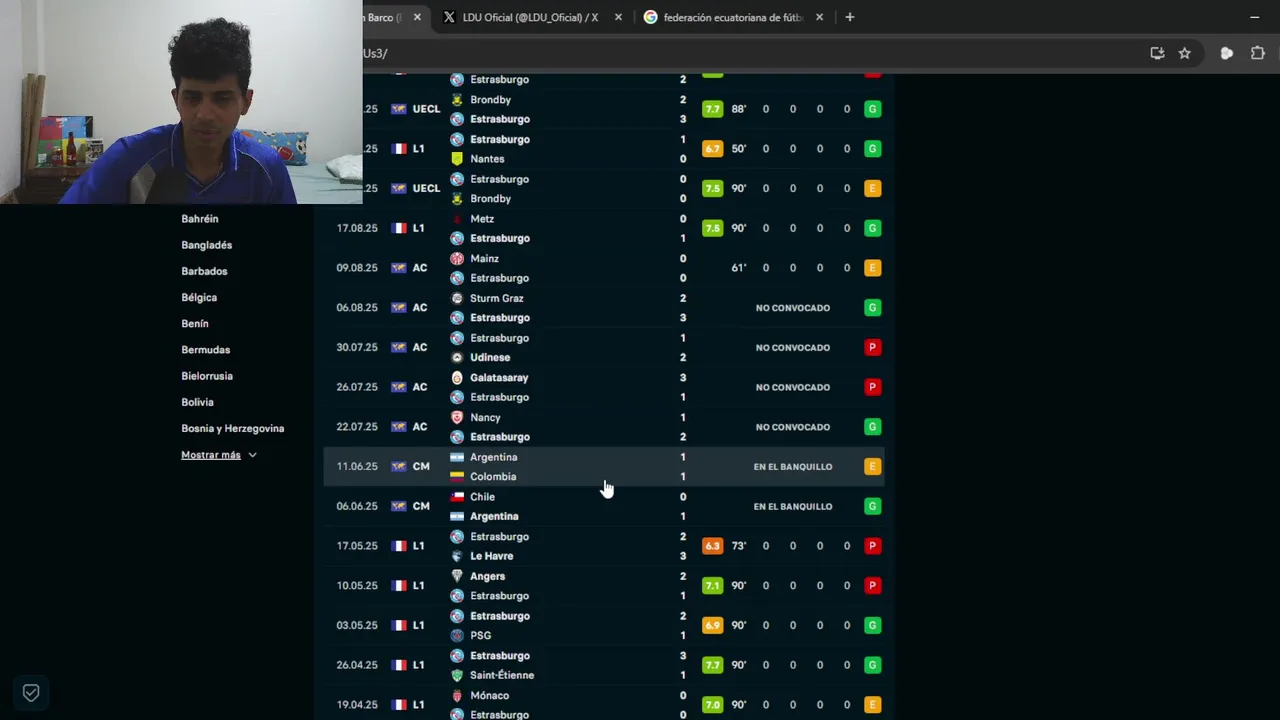The height and width of the screenshot is (720, 1280).
Task: Click the shield icon at bottom left
Action: (x=31, y=692)
